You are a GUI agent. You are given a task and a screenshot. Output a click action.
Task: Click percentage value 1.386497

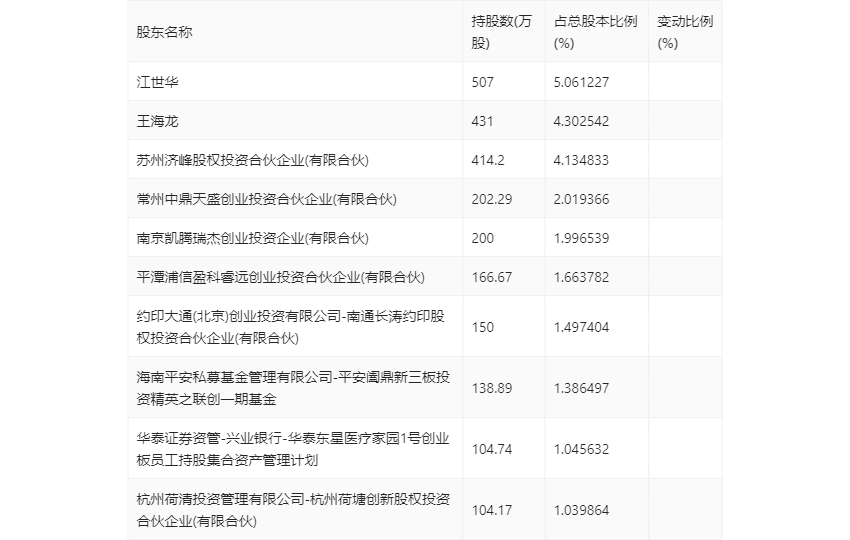(581, 388)
